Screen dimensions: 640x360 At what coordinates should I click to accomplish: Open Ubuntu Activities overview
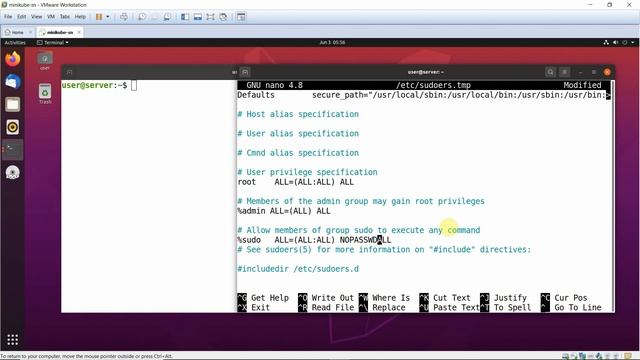15,42
